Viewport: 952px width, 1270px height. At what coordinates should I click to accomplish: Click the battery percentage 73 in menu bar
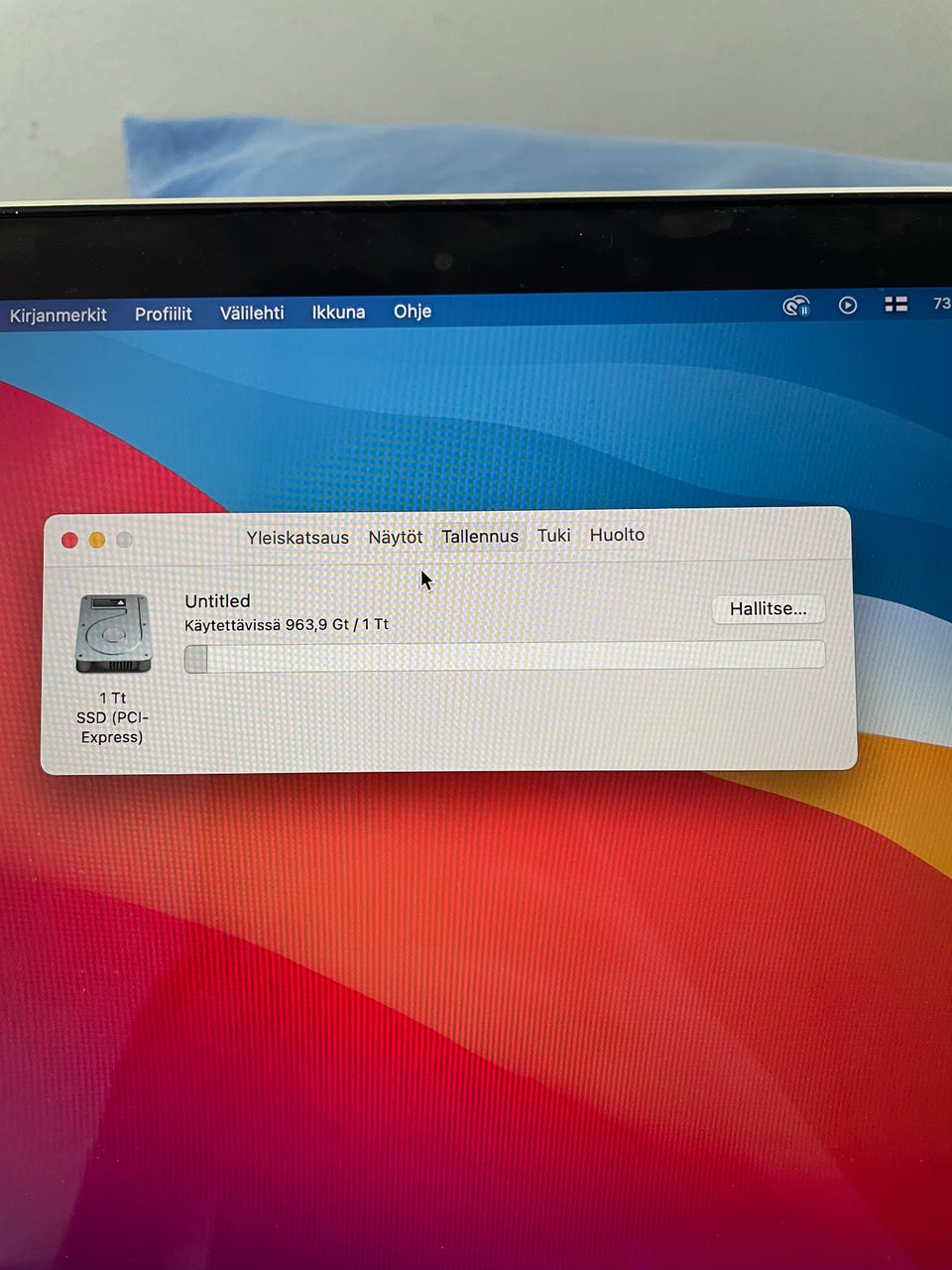pyautogui.click(x=941, y=304)
